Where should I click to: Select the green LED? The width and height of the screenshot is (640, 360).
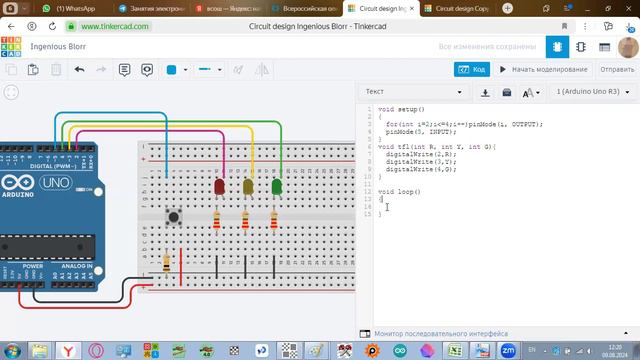click(x=277, y=187)
